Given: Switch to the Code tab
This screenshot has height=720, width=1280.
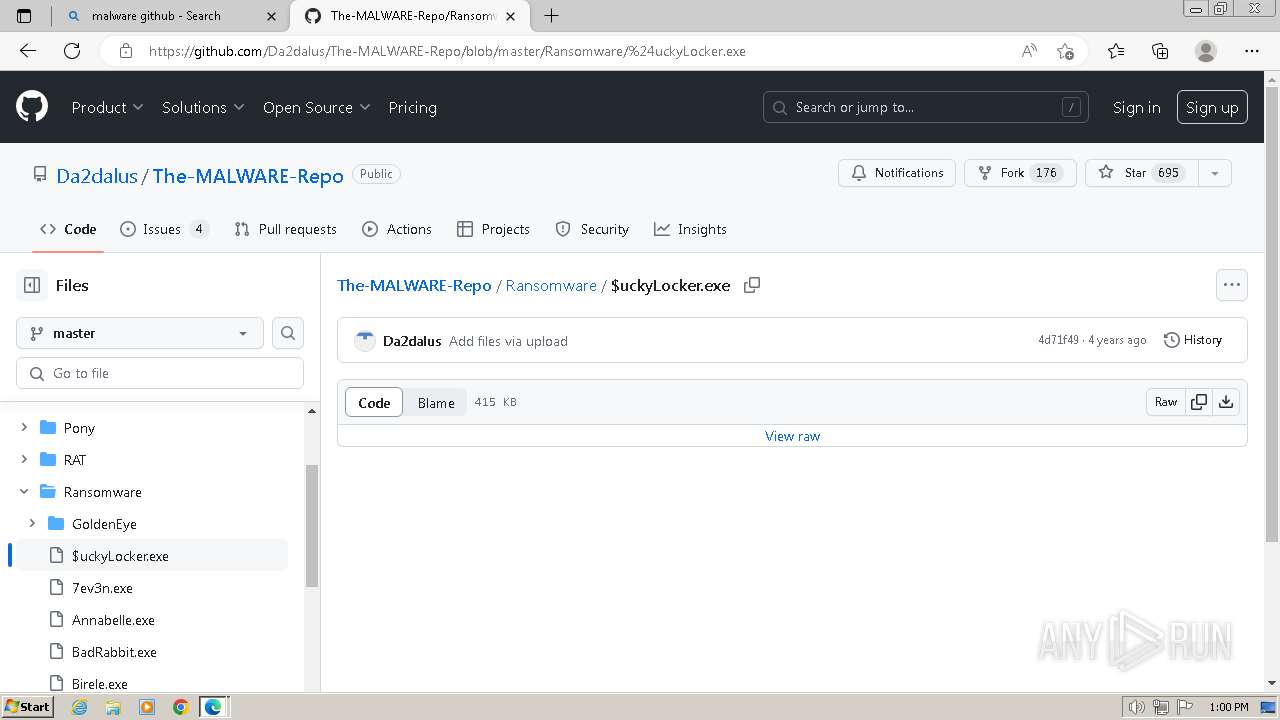Looking at the screenshot, I should [x=68, y=229].
